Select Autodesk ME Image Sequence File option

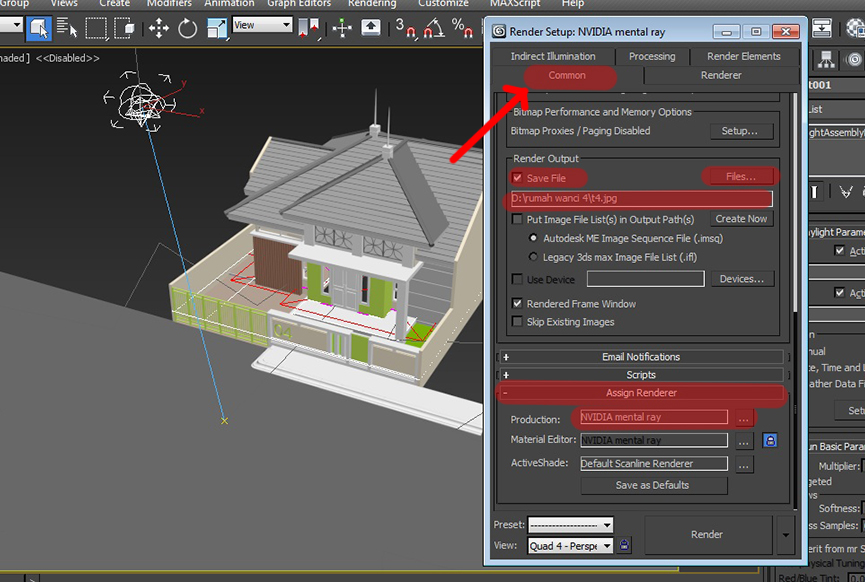click(x=533, y=238)
